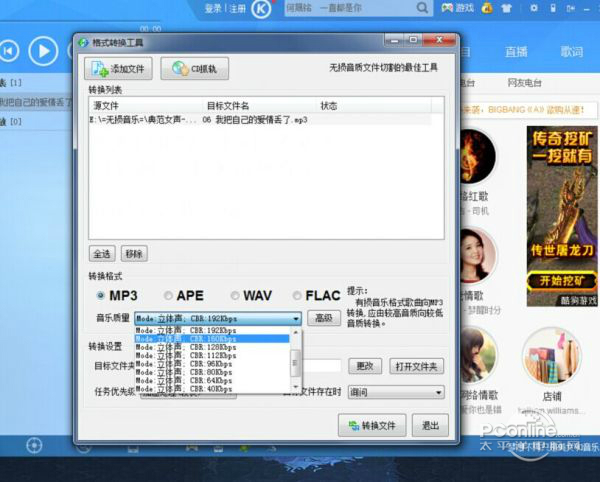Open the 网友电台 sub-tab
This screenshot has width=600, height=482.
click(x=524, y=83)
